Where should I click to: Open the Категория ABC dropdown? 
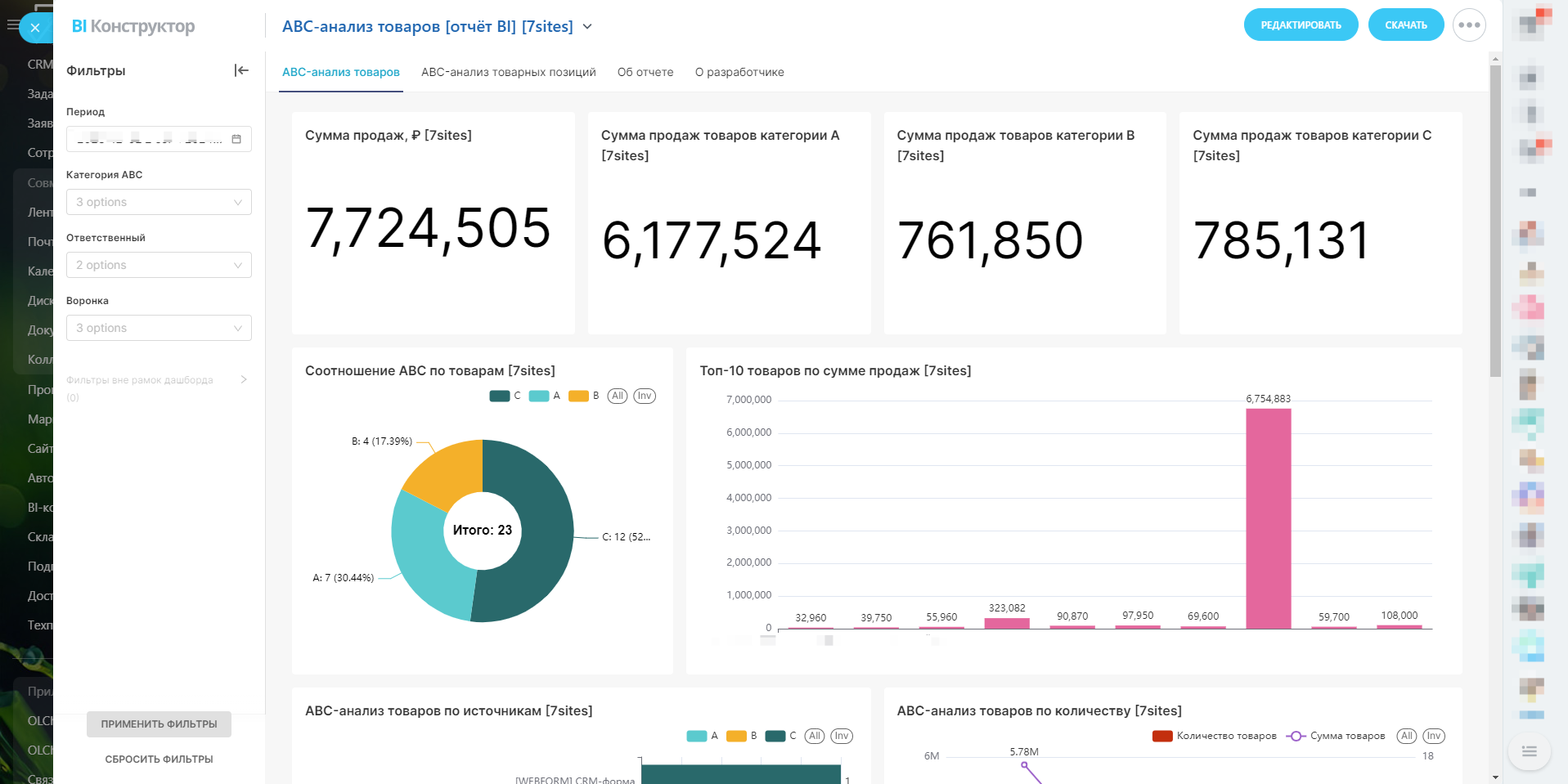pos(159,202)
